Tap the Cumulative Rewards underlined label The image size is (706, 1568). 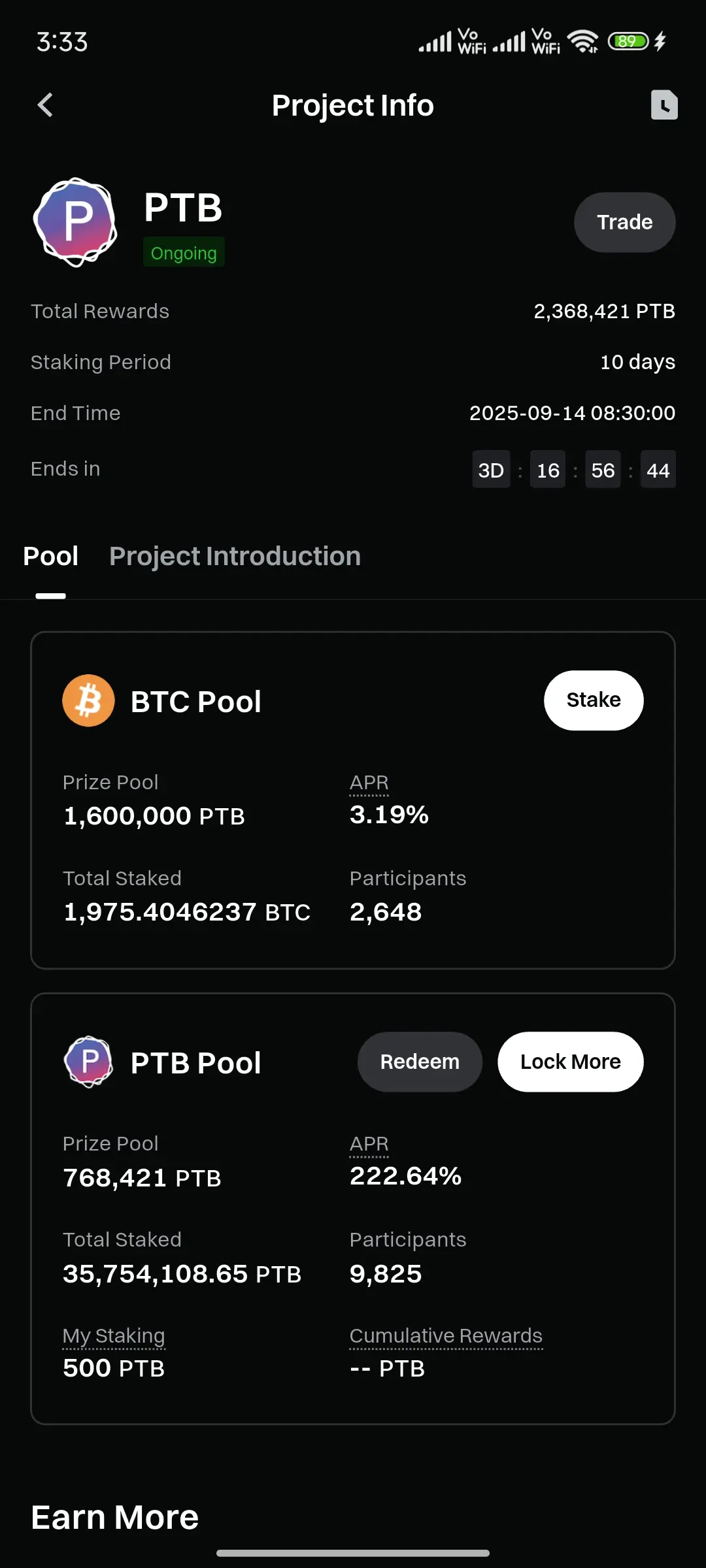(x=446, y=1336)
